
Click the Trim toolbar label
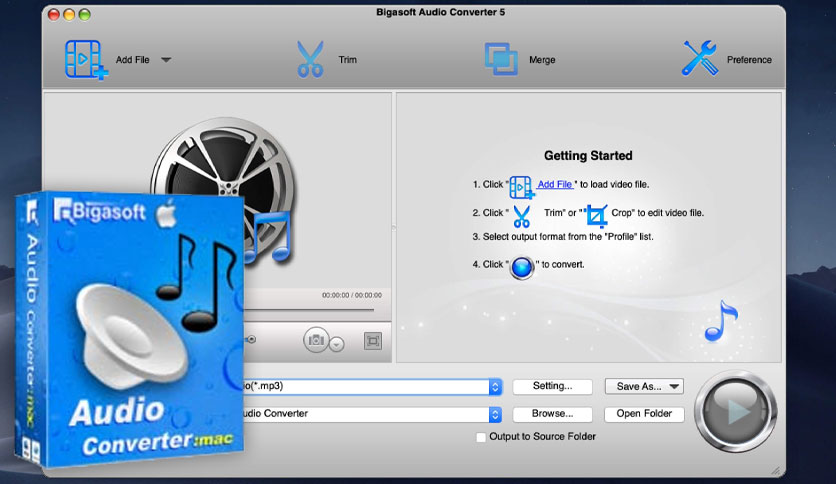coord(348,60)
